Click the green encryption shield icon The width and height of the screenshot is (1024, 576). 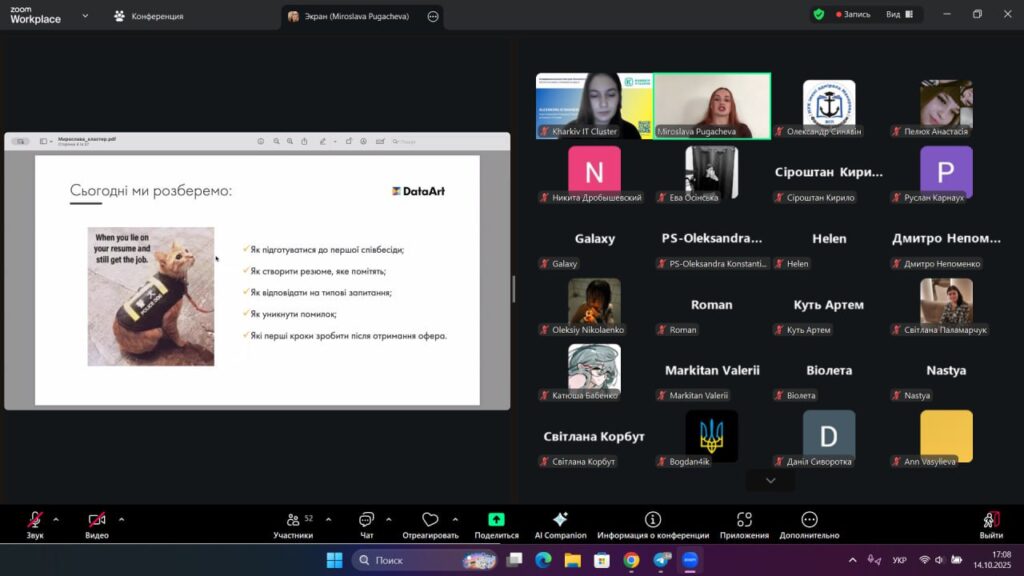(819, 15)
